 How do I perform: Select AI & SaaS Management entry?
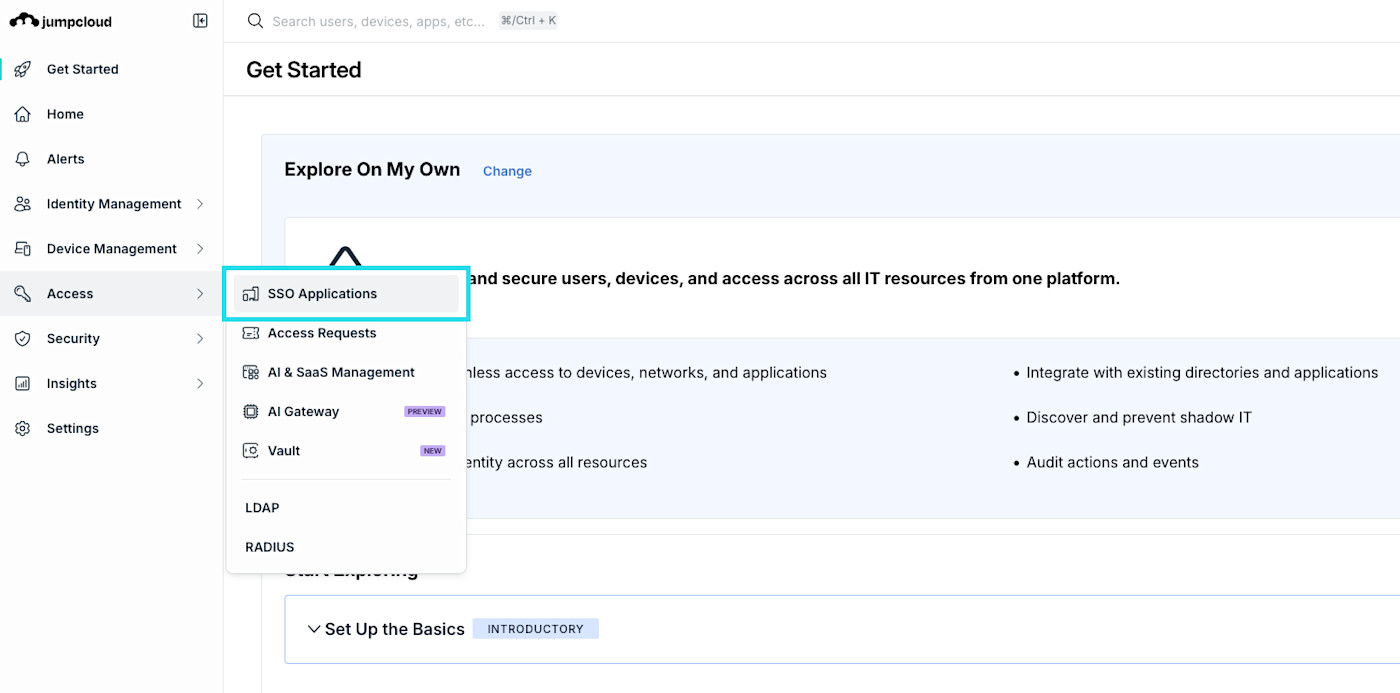346,372
